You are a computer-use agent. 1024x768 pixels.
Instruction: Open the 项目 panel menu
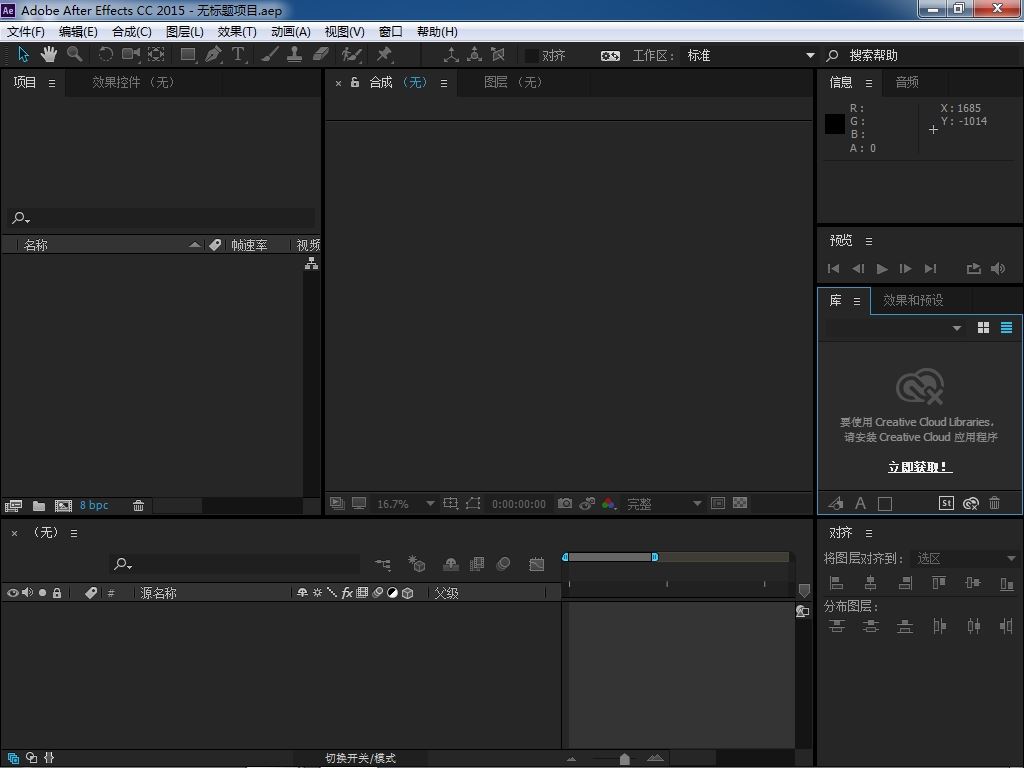click(52, 83)
